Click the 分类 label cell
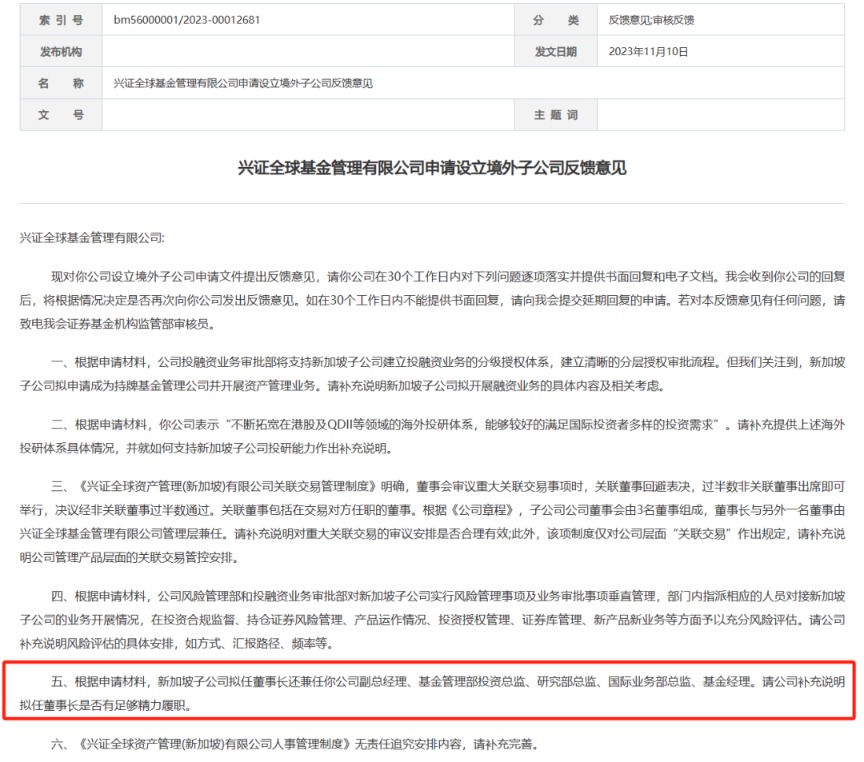Screen dimensions: 864x762 pos(555,20)
